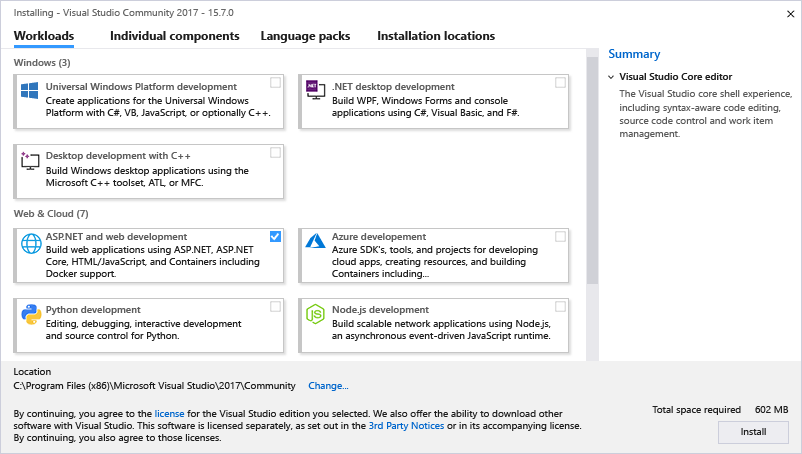The image size is (802, 454).
Task: Click the Desktop development with C++ icon
Action: point(29,160)
